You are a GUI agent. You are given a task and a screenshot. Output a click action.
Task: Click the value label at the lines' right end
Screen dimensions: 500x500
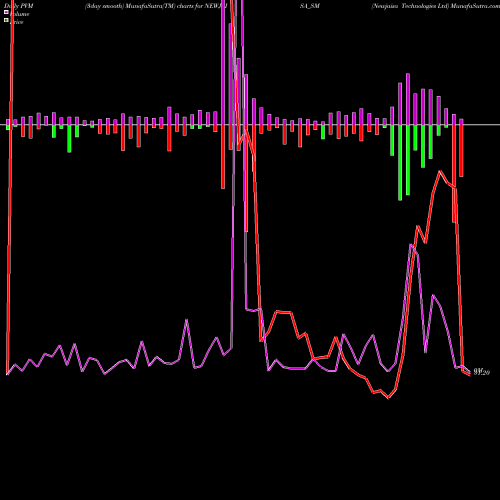pos(482,372)
